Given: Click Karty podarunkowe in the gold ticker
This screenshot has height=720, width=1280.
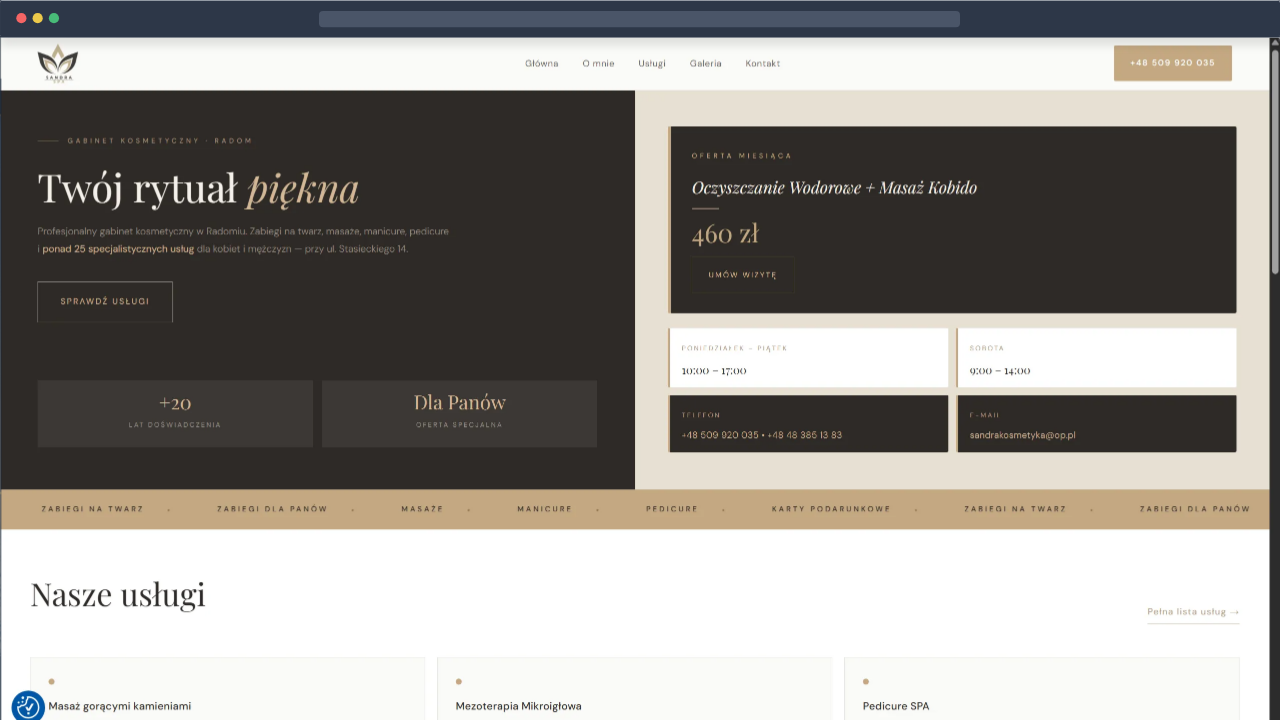Looking at the screenshot, I should click(x=831, y=509).
